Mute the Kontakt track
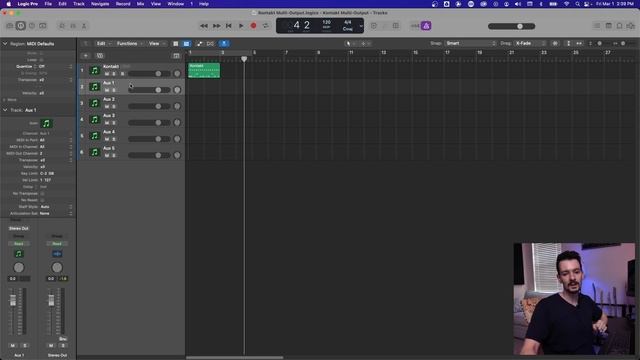 click(107, 74)
